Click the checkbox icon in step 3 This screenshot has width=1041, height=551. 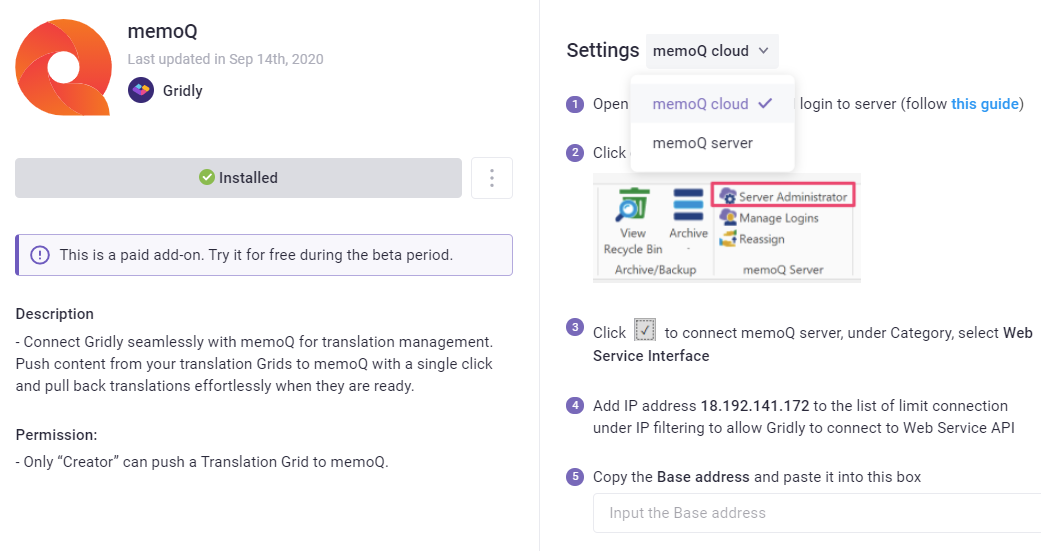[645, 330]
